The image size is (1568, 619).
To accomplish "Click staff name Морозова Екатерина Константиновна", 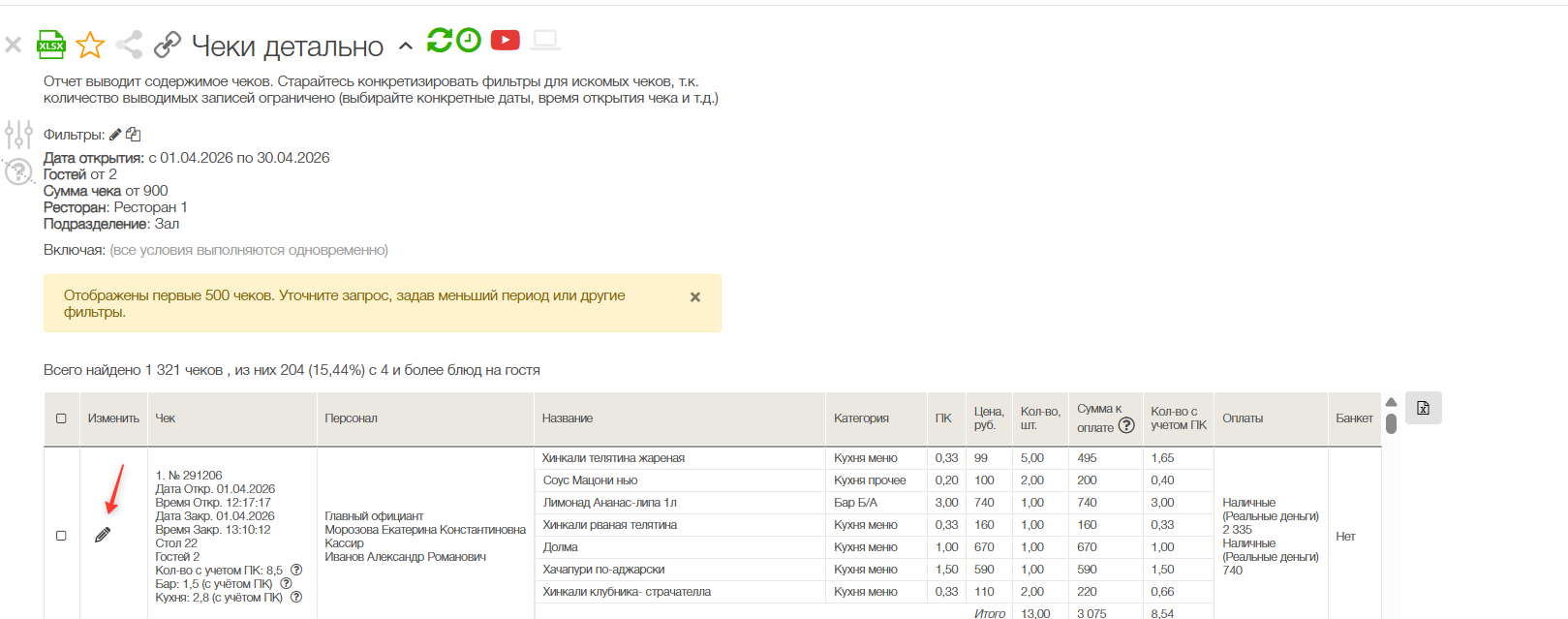I will (x=425, y=530).
